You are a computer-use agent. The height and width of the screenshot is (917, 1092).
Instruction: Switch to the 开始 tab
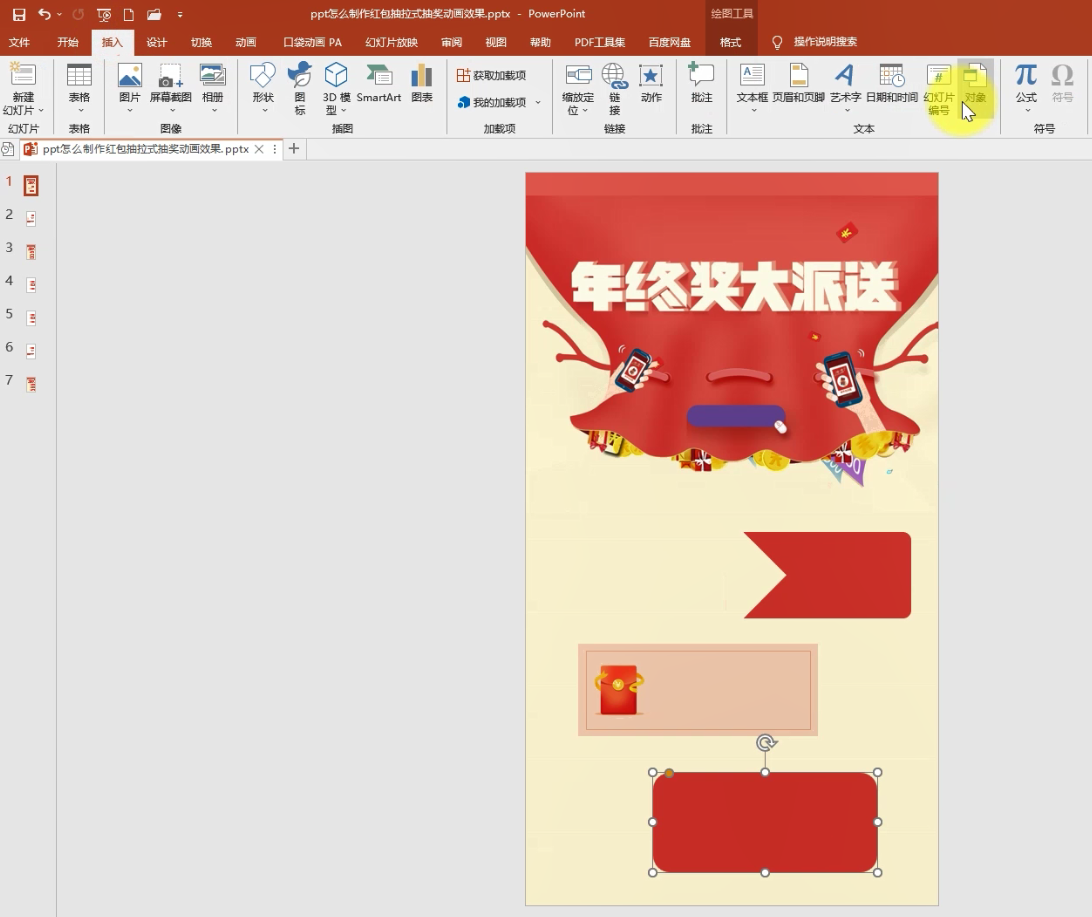(x=68, y=42)
